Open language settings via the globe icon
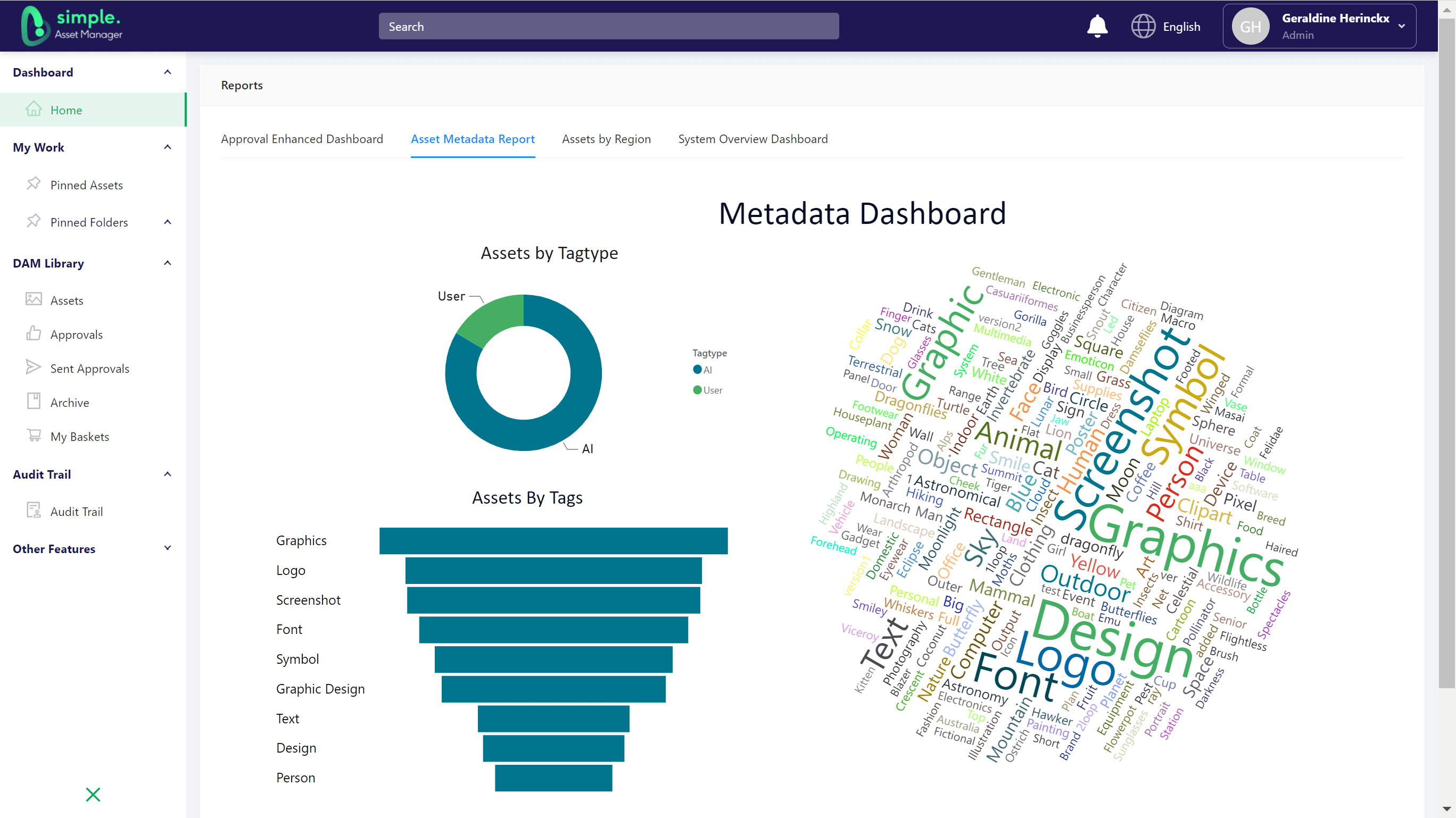This screenshot has height=818, width=1456. [1144, 26]
